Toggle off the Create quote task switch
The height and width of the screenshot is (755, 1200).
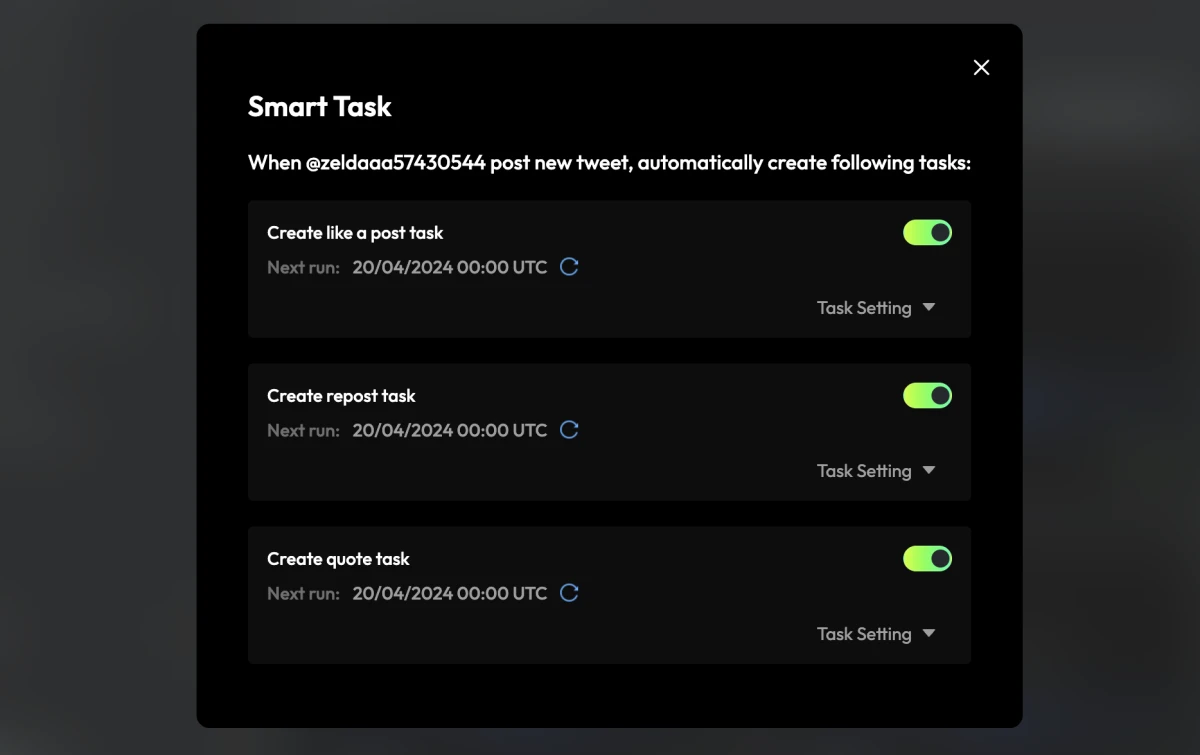point(927,559)
